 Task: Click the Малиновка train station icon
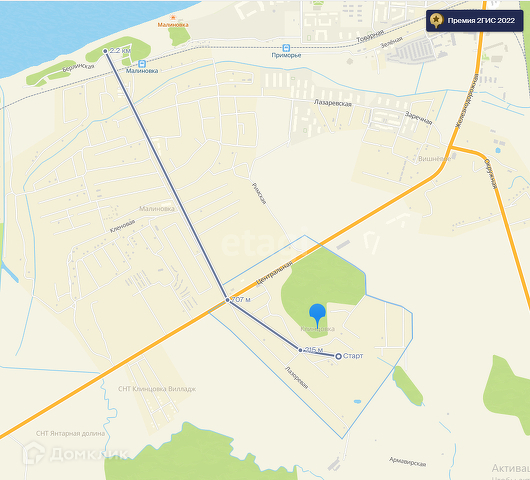[142, 64]
